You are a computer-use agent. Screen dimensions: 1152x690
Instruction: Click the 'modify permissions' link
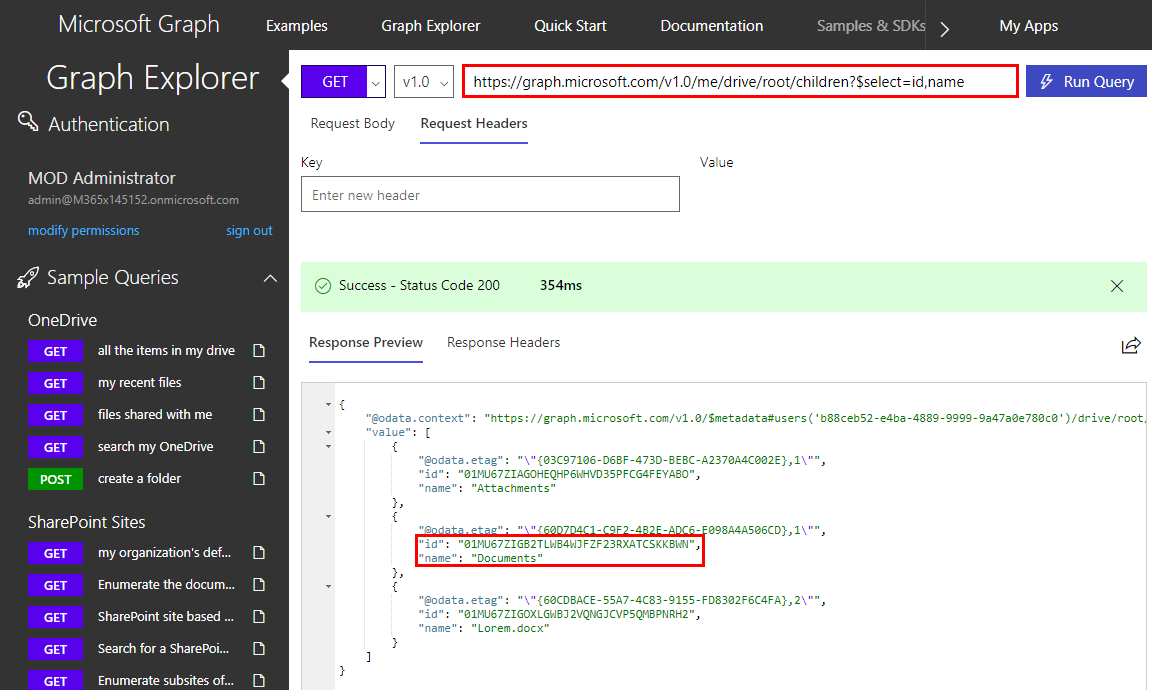click(x=84, y=231)
